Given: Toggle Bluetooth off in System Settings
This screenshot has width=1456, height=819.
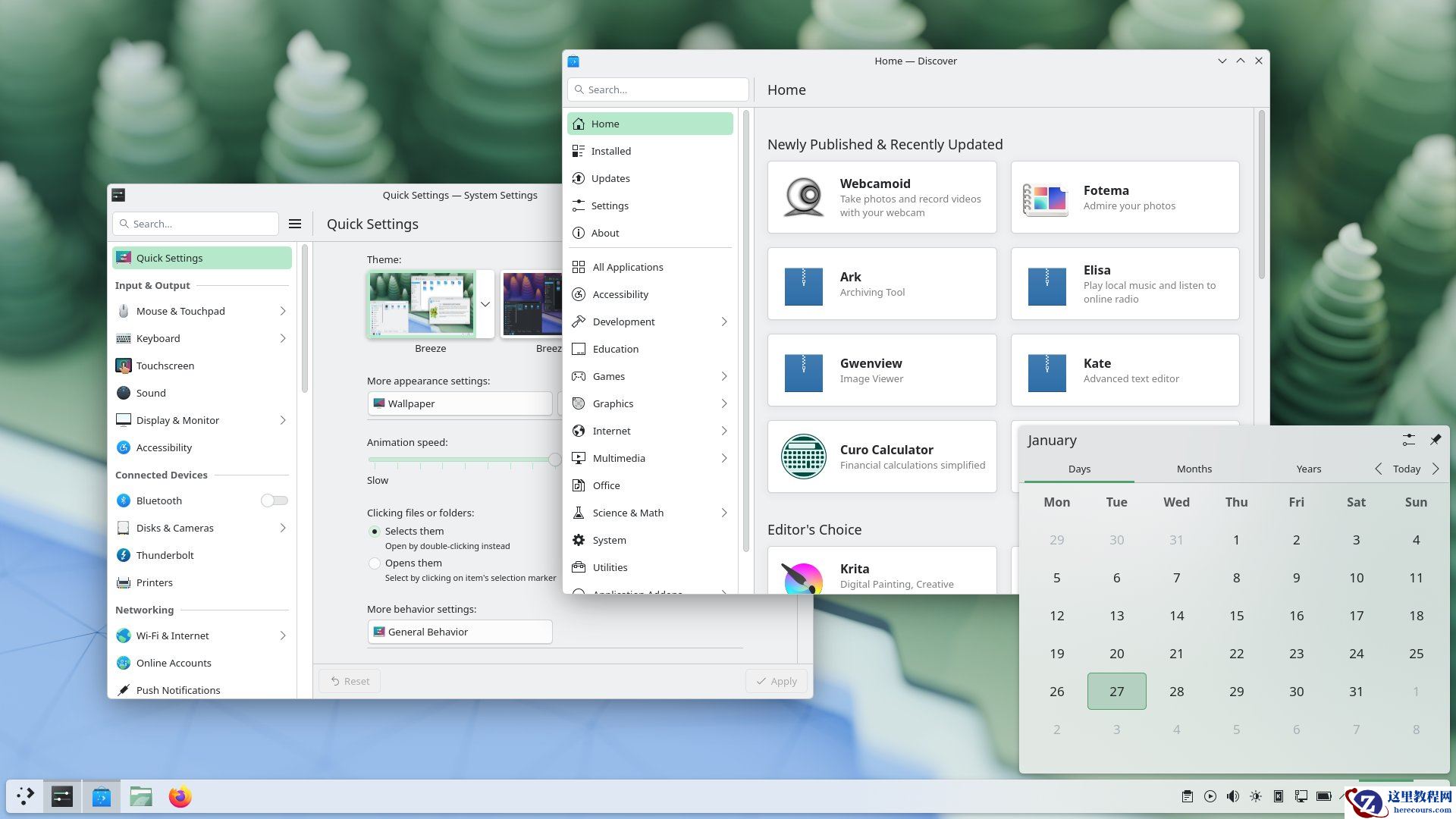Looking at the screenshot, I should pyautogui.click(x=274, y=500).
